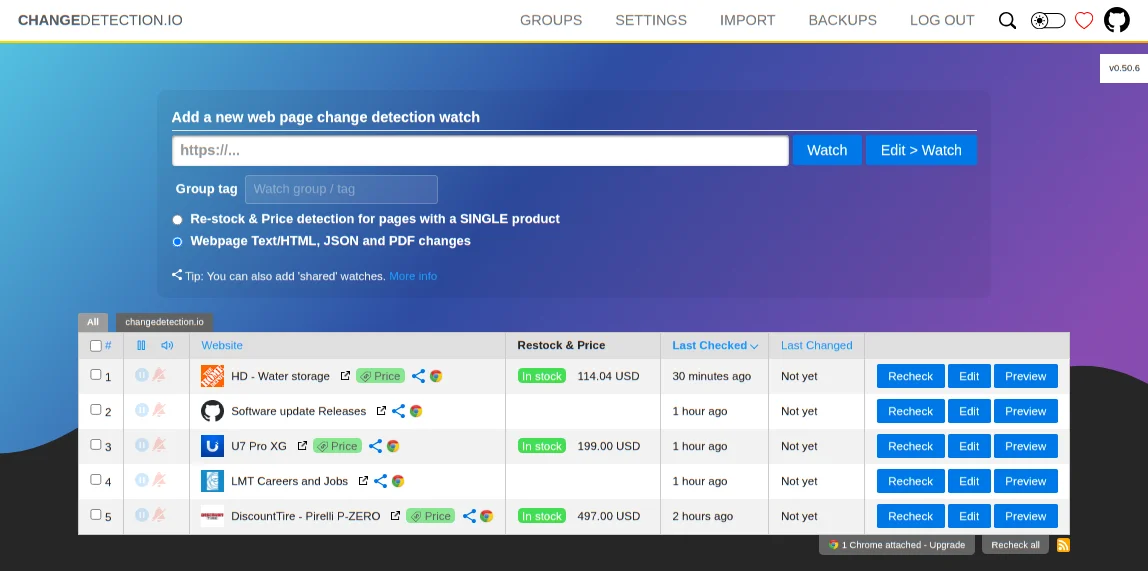Screen dimensions: 1148x571
Task: Sort by the Last Changed column header
Action: (x=816, y=346)
